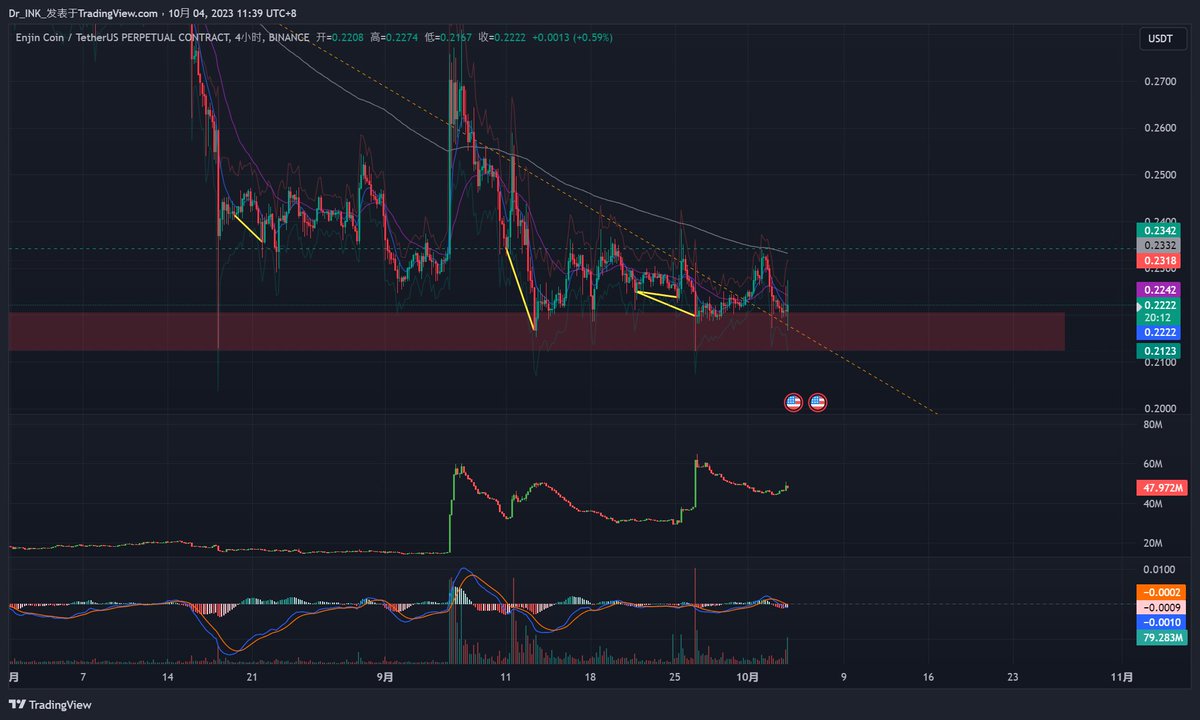Select the 0.2332 gray price label
This screenshot has width=1200, height=720.
tap(1160, 245)
